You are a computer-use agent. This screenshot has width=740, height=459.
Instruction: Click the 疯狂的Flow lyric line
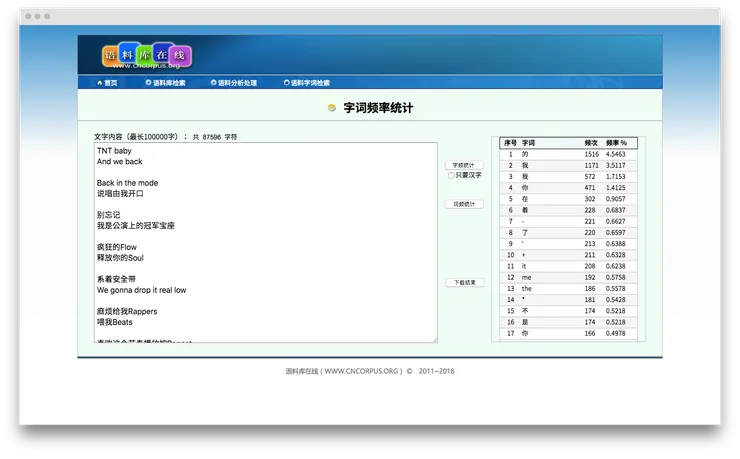click(117, 247)
